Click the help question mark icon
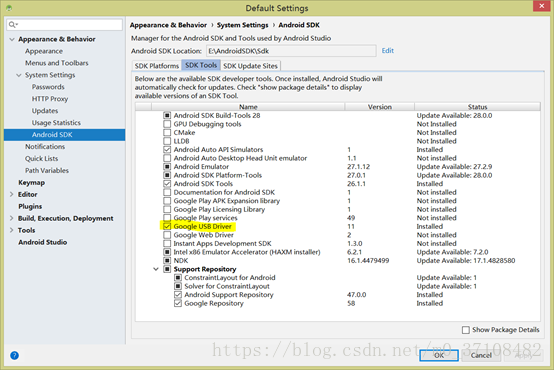 [14, 355]
